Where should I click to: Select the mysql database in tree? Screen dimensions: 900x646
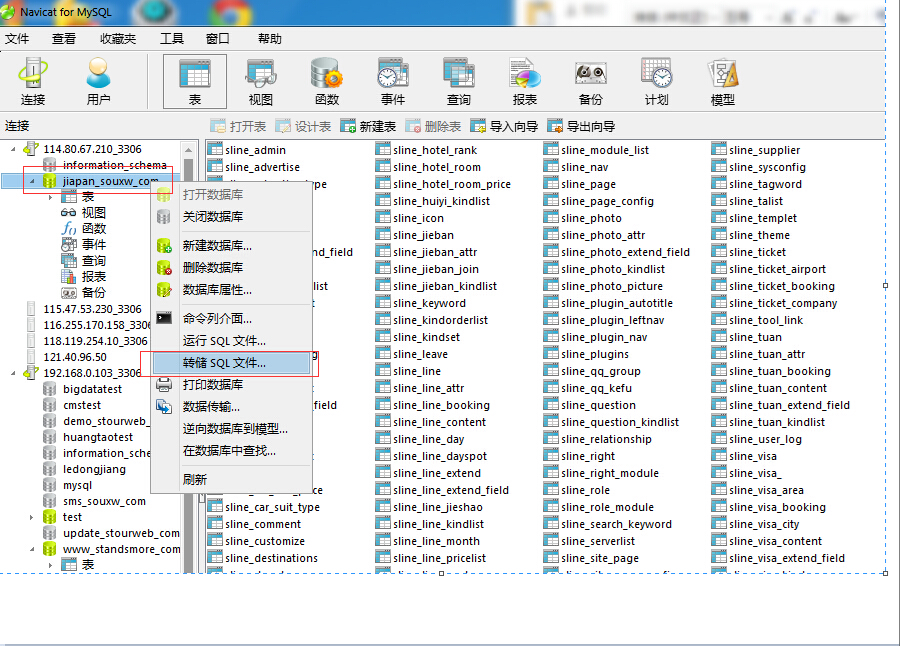76,485
